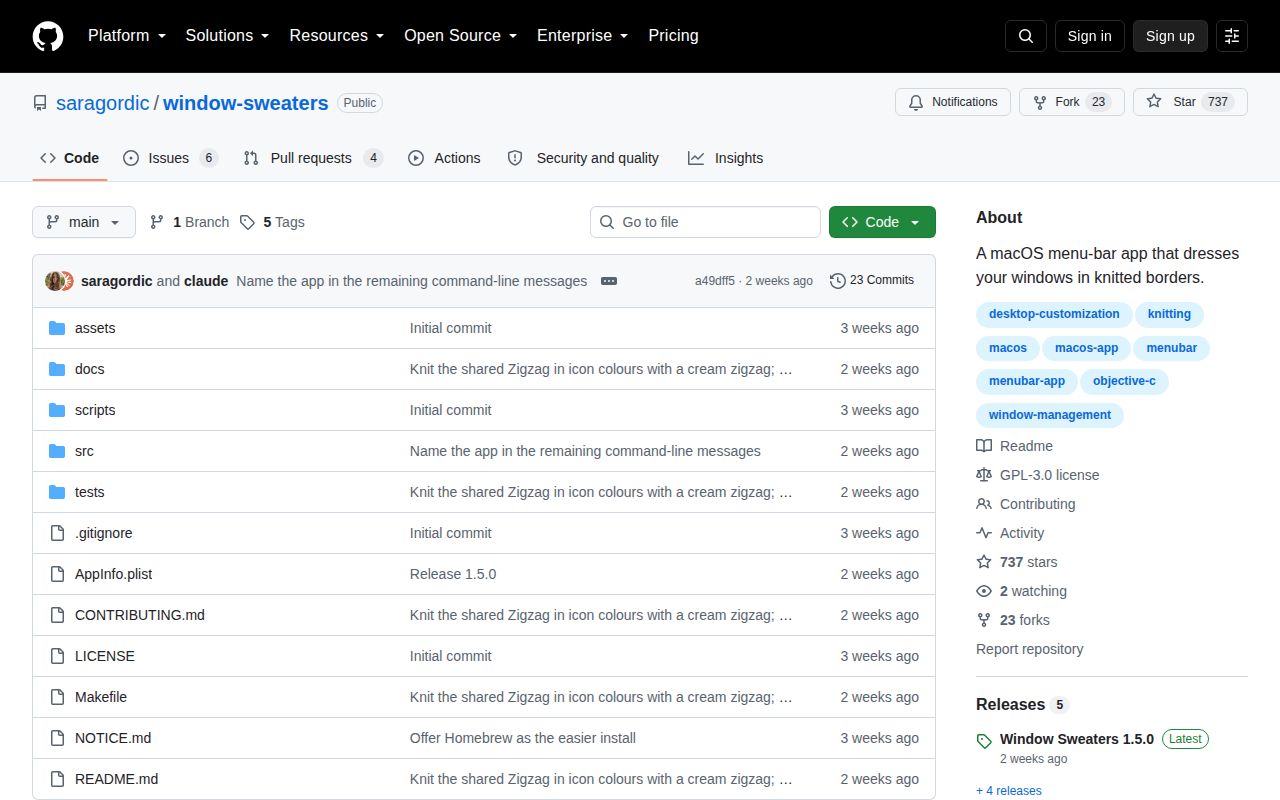Screen dimensions: 1280x800
Task: Click the AppInfo.plist file icon
Action: (57, 574)
